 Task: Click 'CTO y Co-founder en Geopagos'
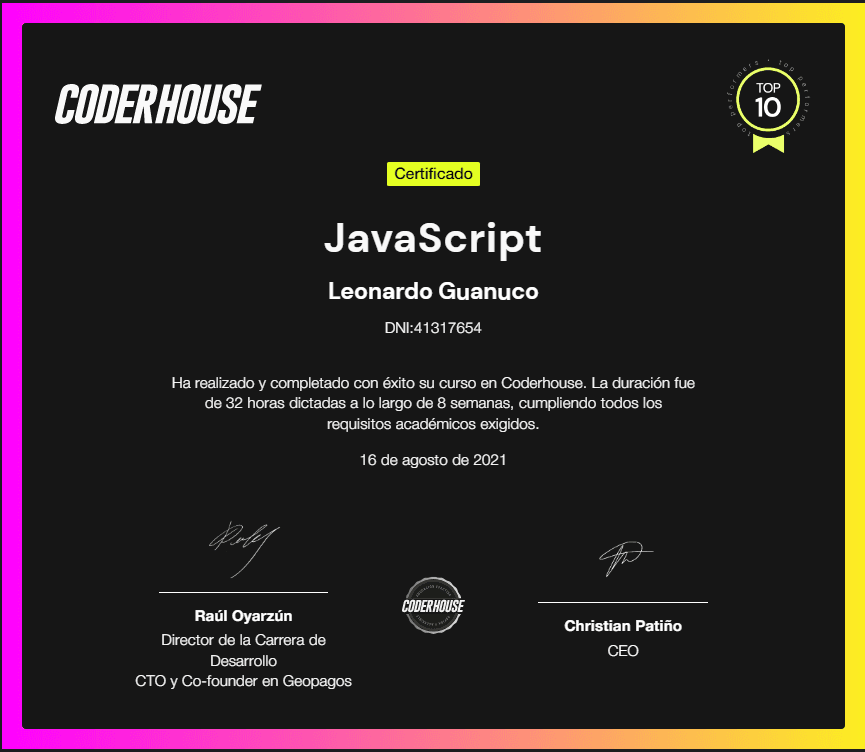point(243,681)
